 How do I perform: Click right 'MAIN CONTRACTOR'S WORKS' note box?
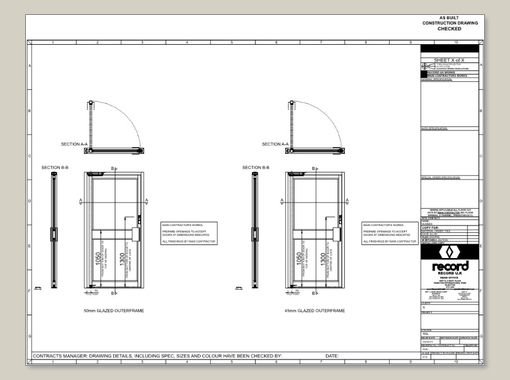coord(390,233)
